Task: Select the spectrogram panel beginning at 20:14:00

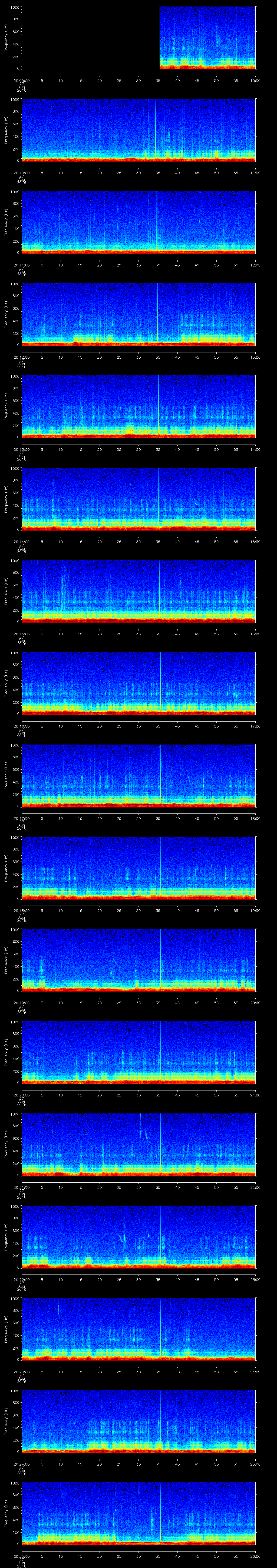Action: pos(139,499)
